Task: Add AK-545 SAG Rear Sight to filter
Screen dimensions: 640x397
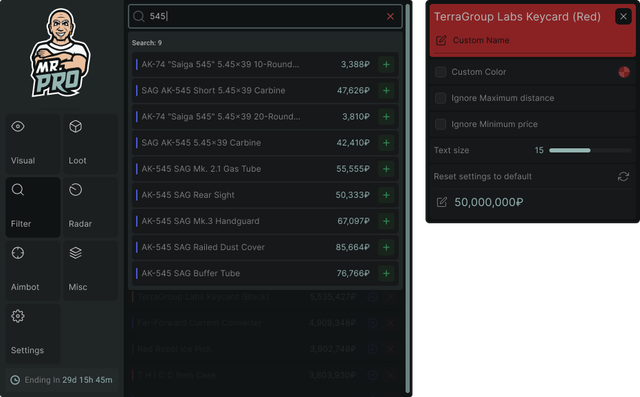Action: (386, 195)
